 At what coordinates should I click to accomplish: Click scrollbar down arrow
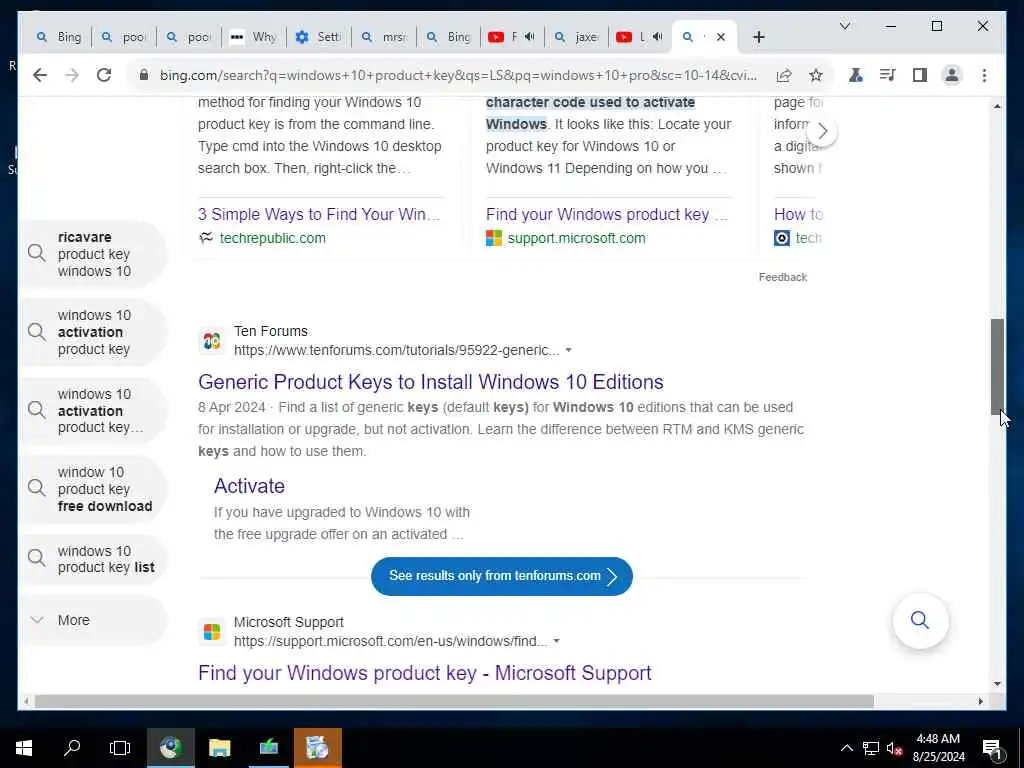pos(997,684)
